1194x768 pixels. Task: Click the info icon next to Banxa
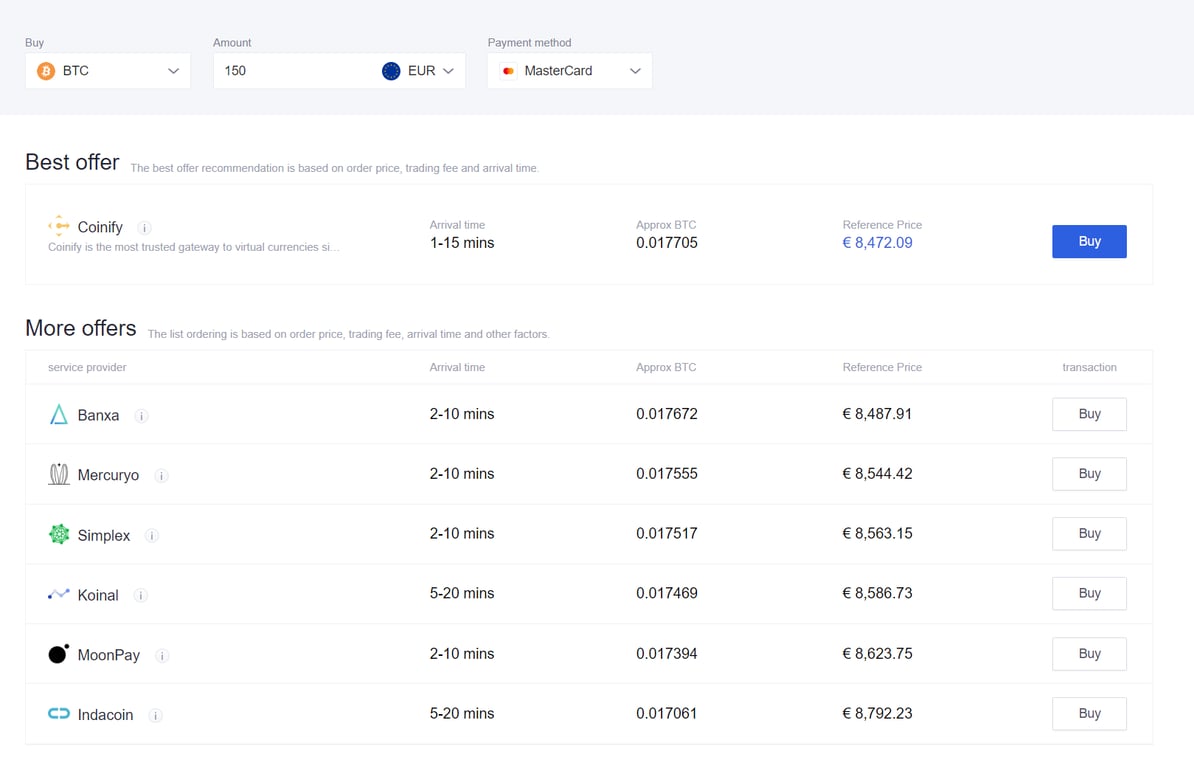point(142,416)
